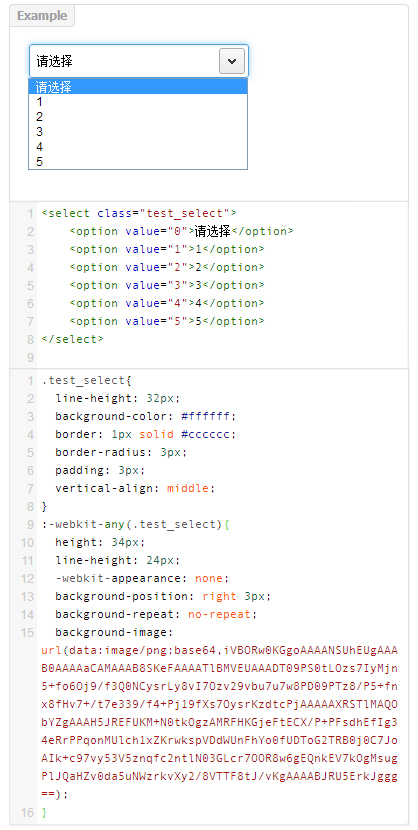Choose option 2 from dropdown list

pyautogui.click(x=138, y=116)
